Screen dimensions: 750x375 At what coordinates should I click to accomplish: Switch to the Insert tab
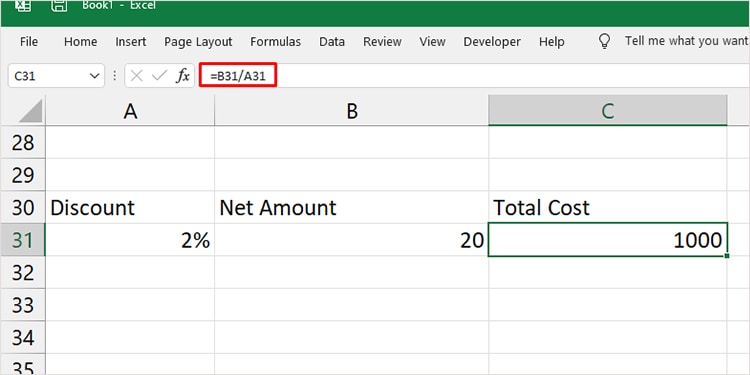tap(131, 42)
